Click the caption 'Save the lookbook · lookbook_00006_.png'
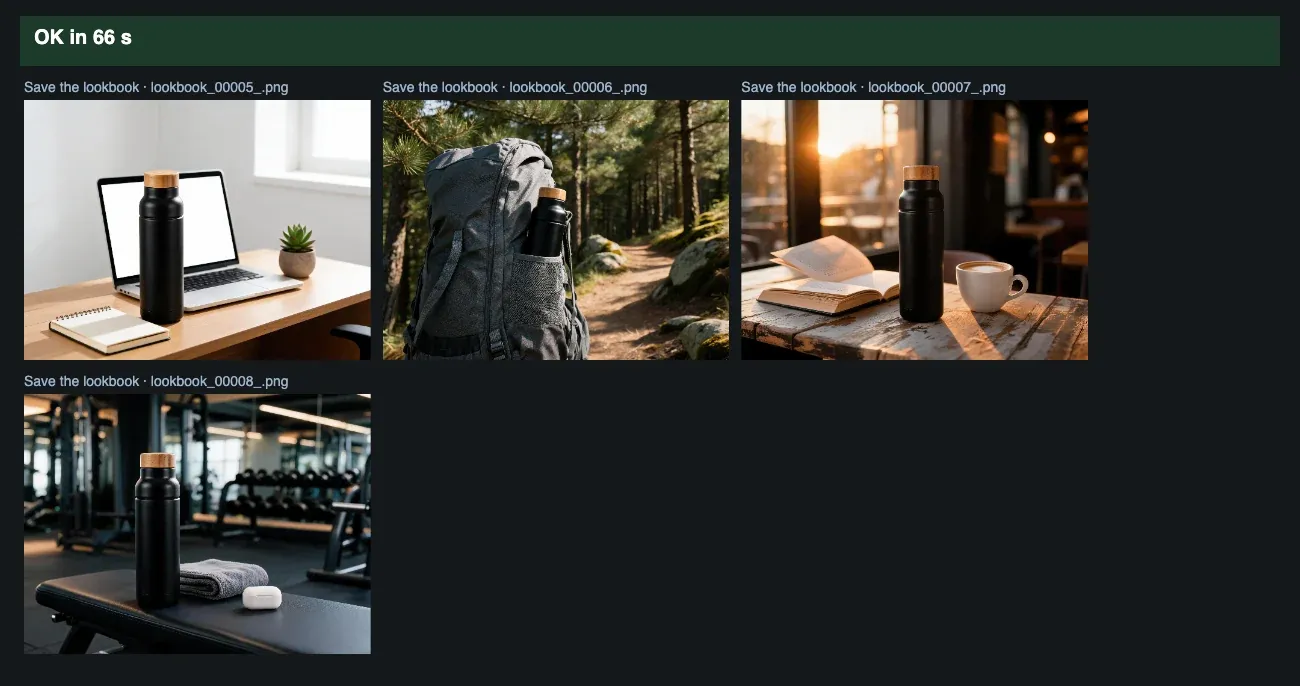 tap(515, 87)
